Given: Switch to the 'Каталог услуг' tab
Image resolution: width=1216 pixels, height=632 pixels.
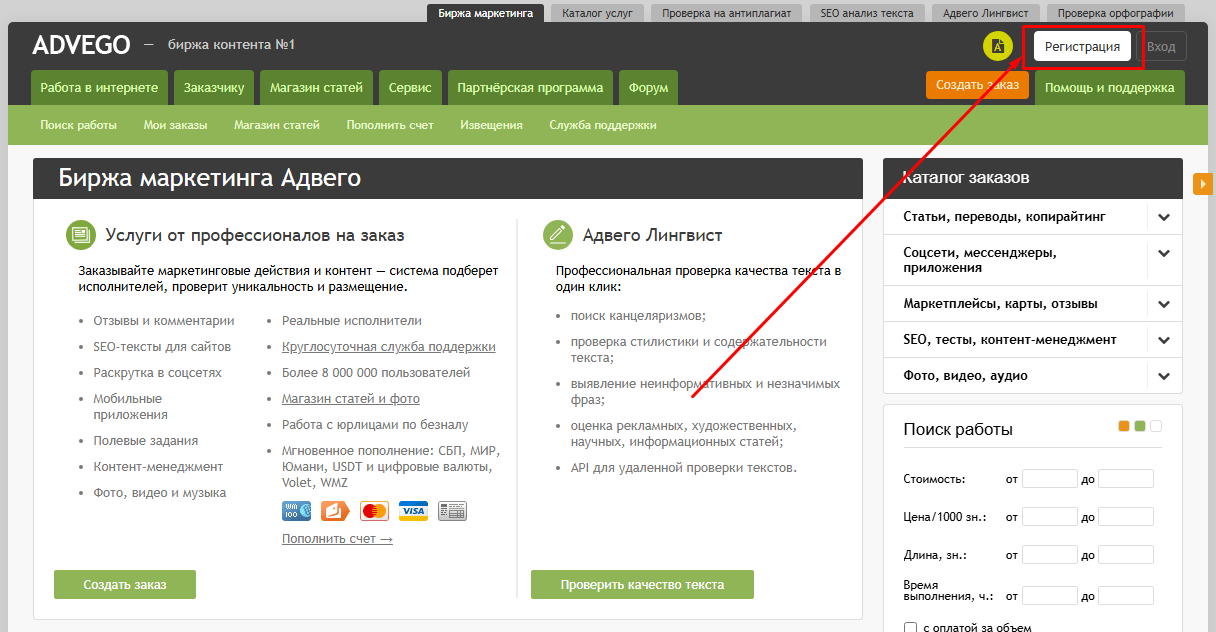Looking at the screenshot, I should 596,12.
